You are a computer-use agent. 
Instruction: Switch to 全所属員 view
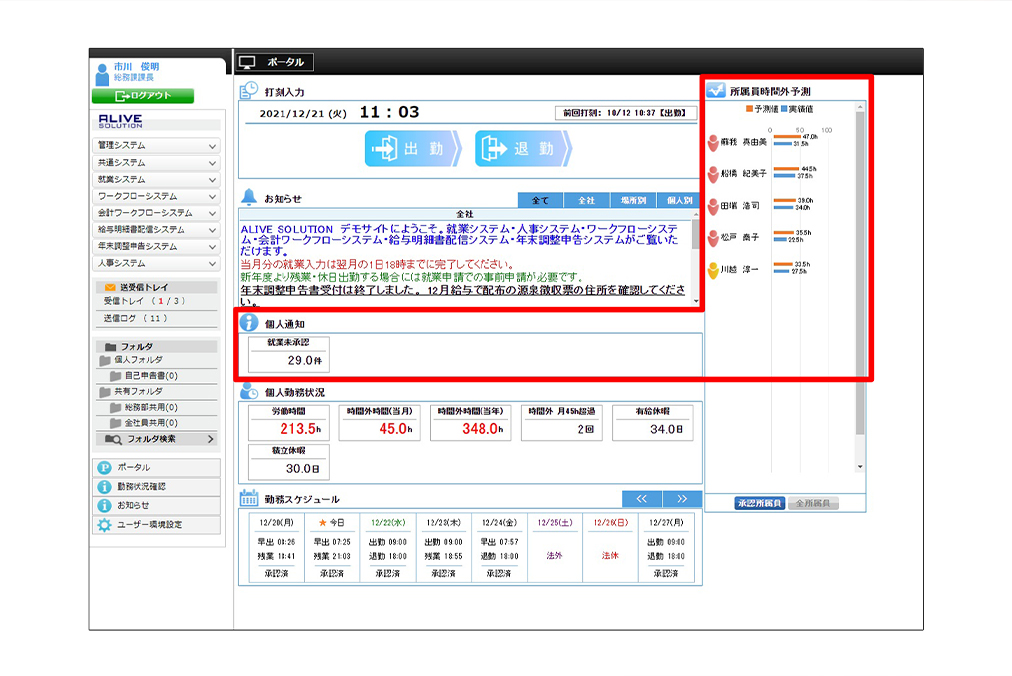click(813, 503)
